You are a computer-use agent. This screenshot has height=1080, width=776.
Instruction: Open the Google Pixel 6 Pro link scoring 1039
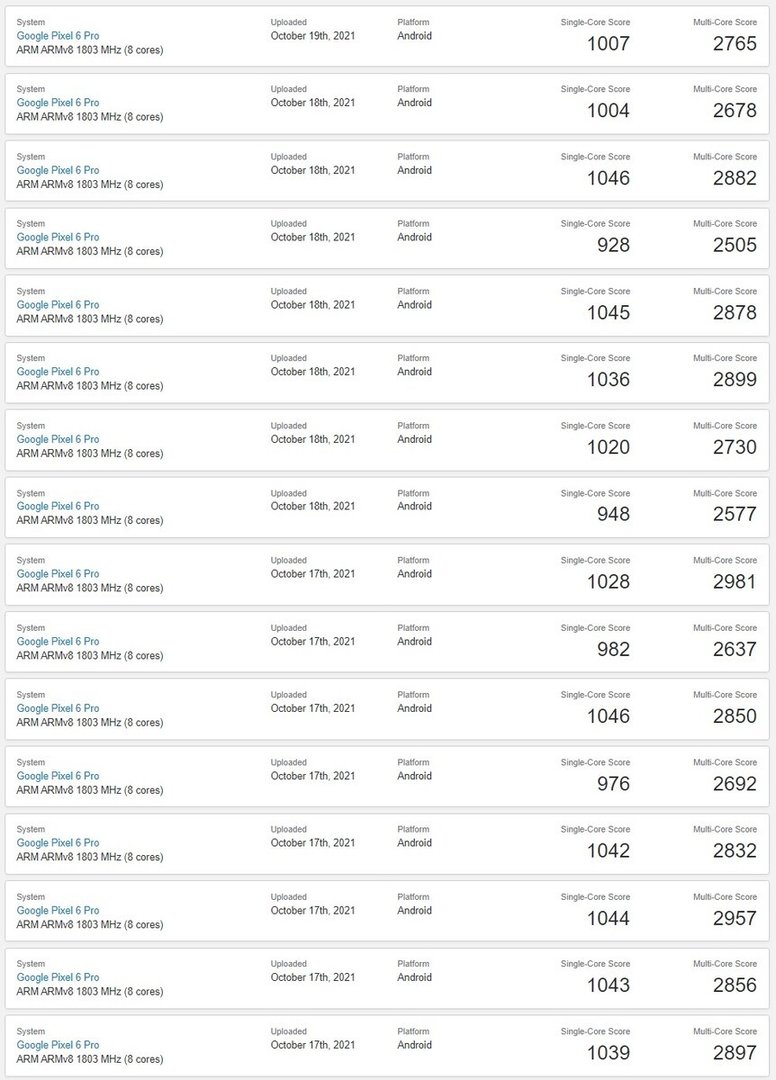58,1045
